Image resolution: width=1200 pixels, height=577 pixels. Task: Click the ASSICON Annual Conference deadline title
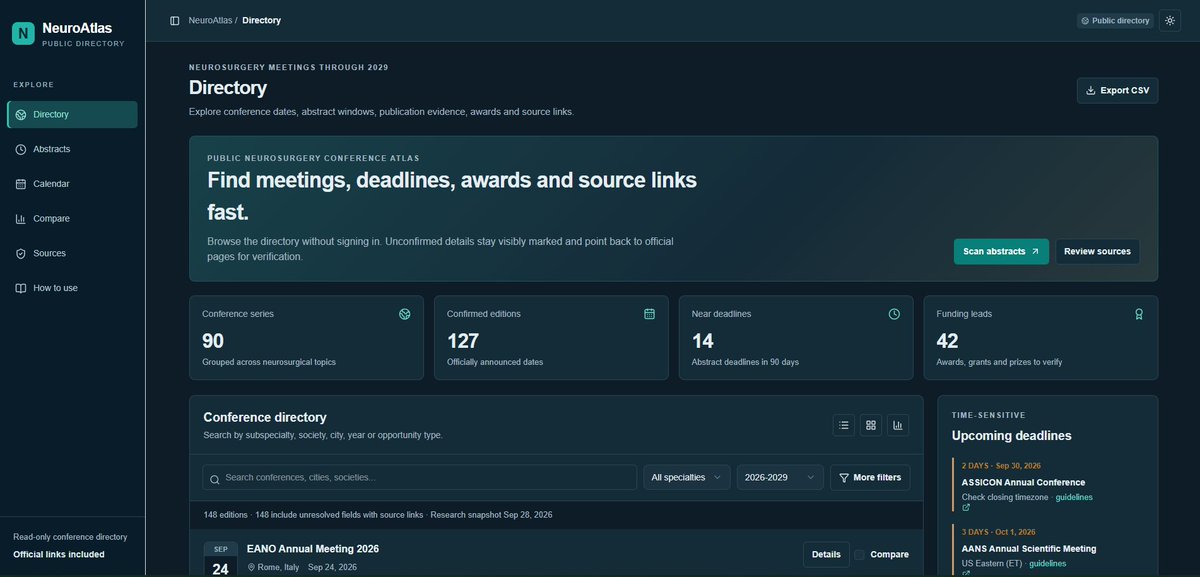click(x=1023, y=482)
